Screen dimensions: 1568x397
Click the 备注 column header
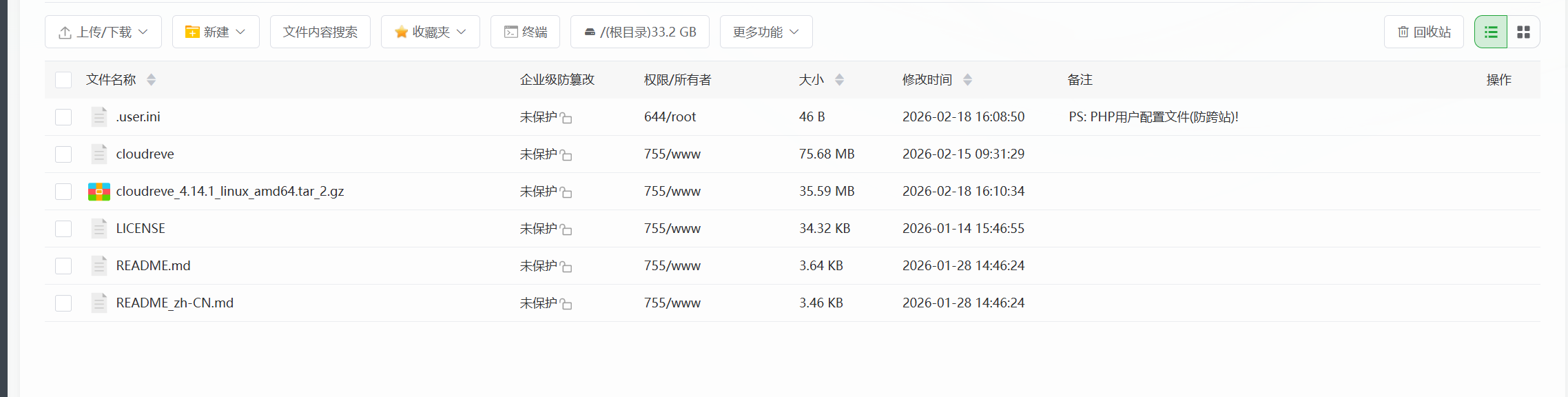(x=1080, y=80)
